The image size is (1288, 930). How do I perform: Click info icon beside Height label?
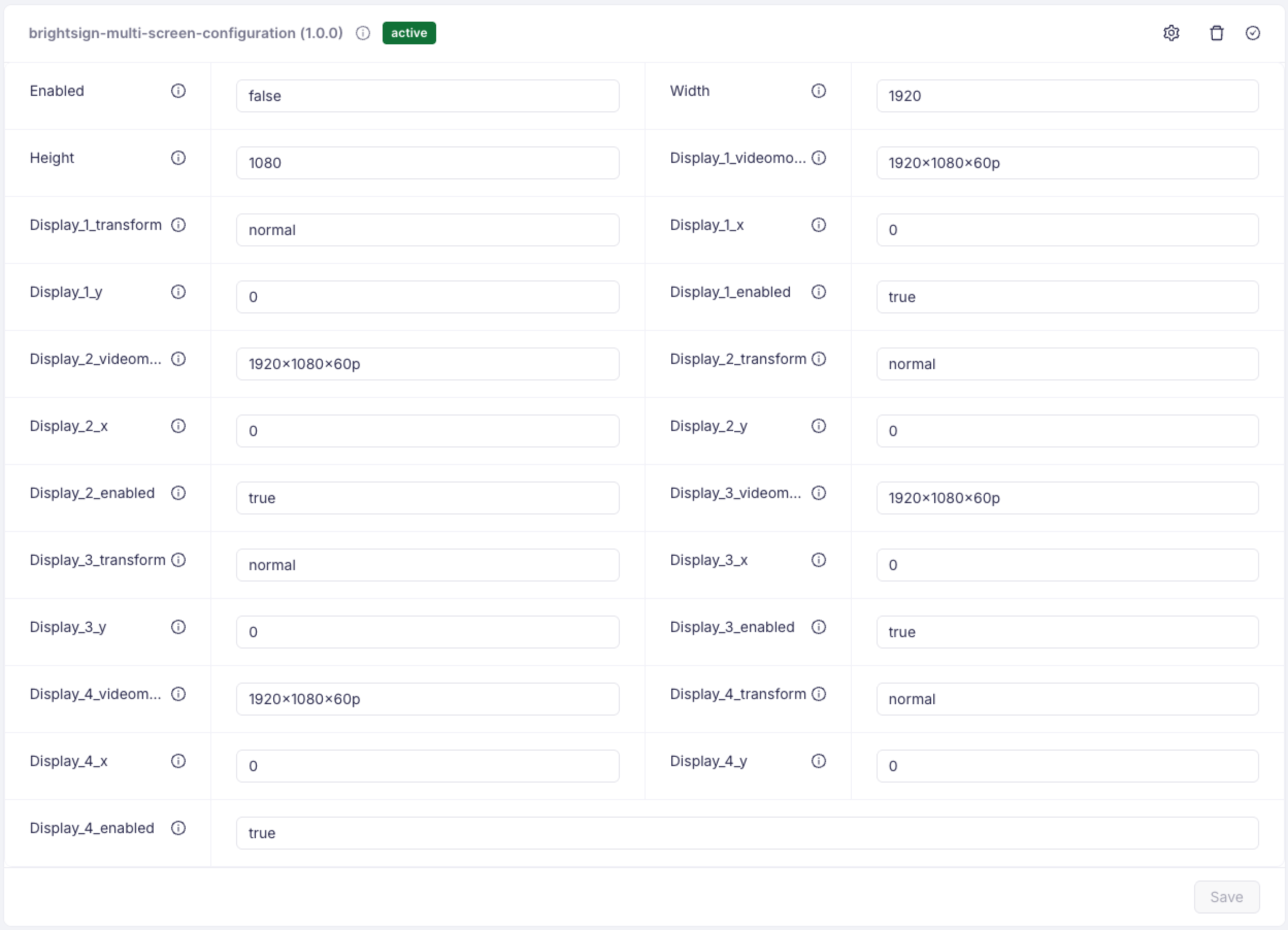click(178, 158)
